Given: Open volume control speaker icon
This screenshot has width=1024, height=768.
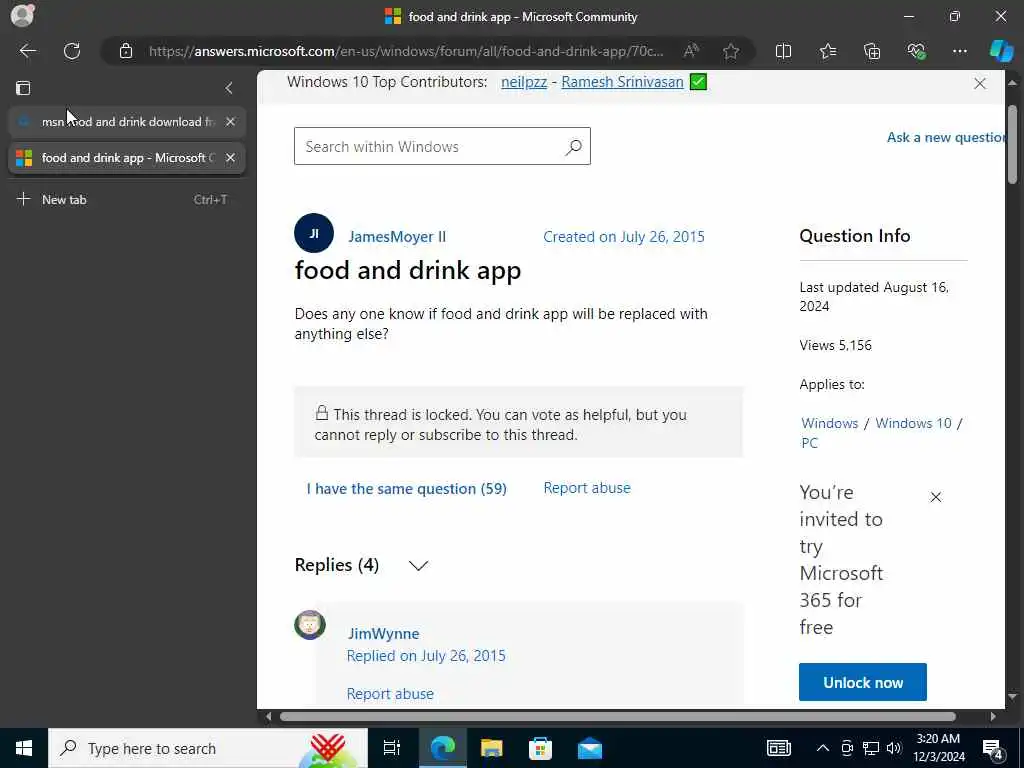Looking at the screenshot, I should click(x=894, y=748).
